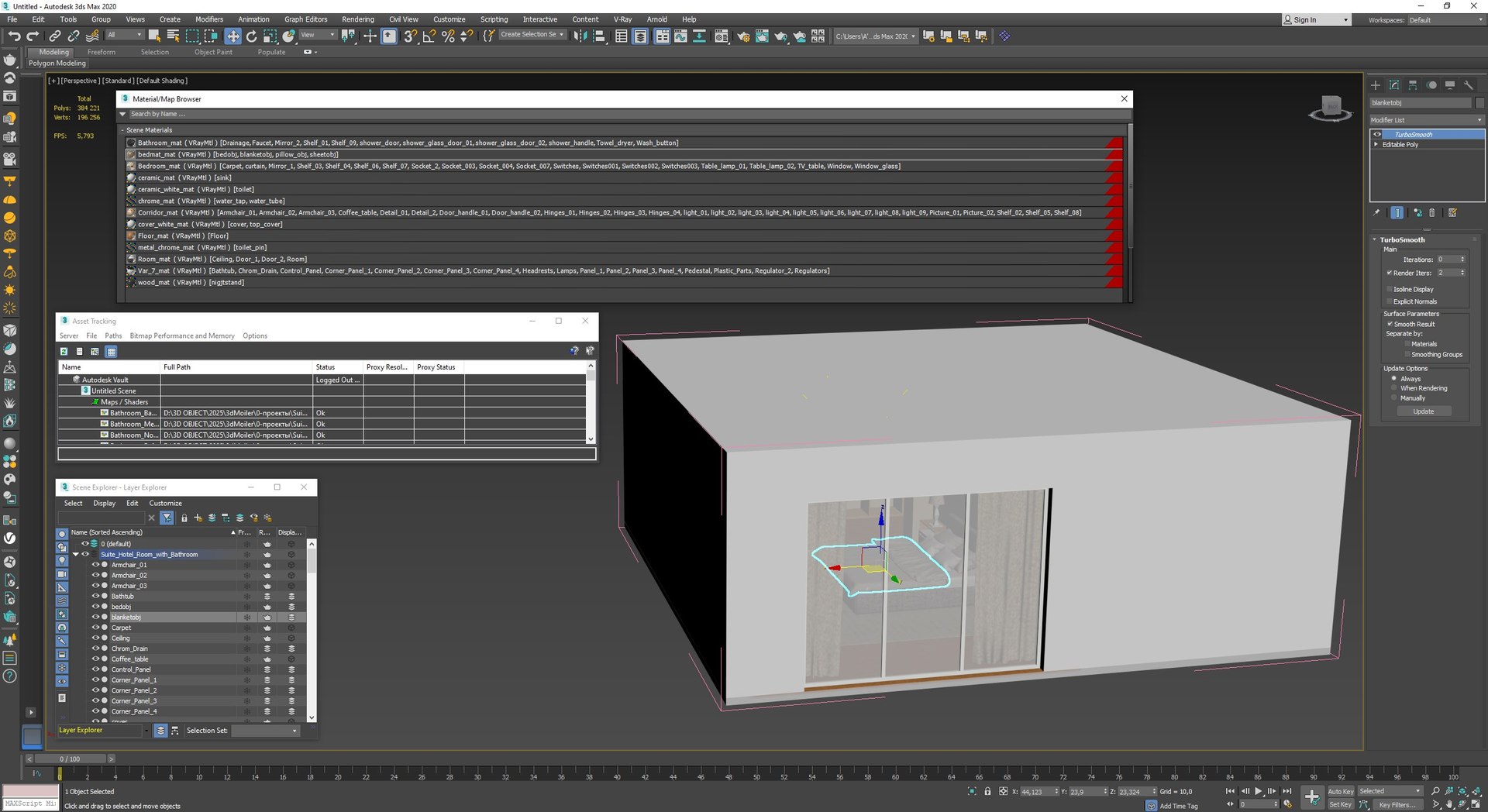Expand the Editable Poly stack entry
1488x812 pixels.
(1376, 145)
